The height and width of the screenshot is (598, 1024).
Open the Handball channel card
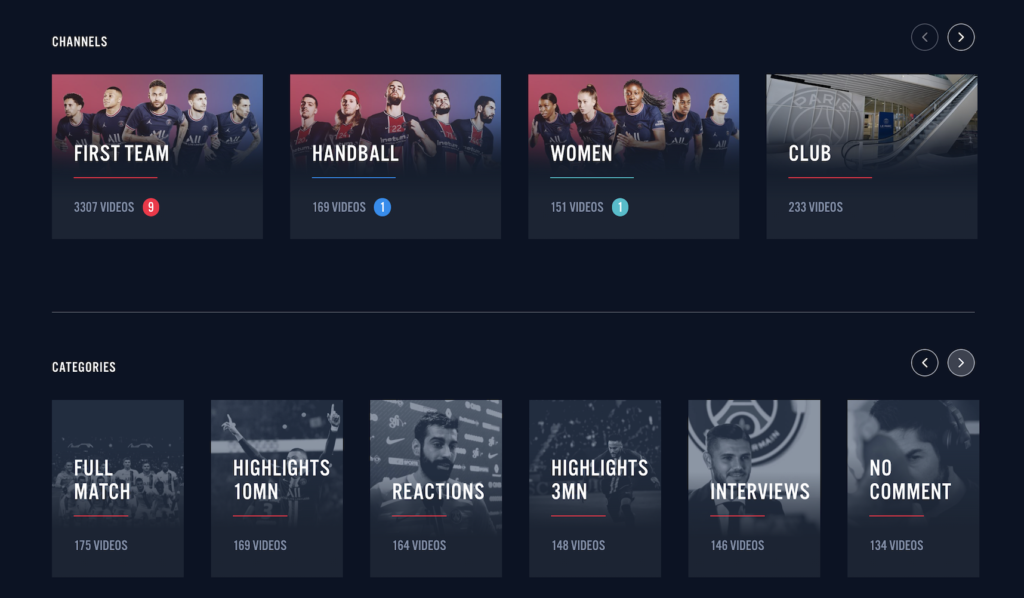click(x=396, y=157)
